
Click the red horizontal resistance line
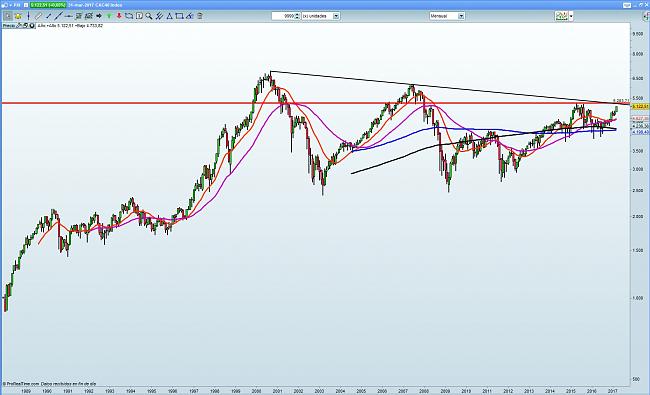pyautogui.click(x=315, y=103)
